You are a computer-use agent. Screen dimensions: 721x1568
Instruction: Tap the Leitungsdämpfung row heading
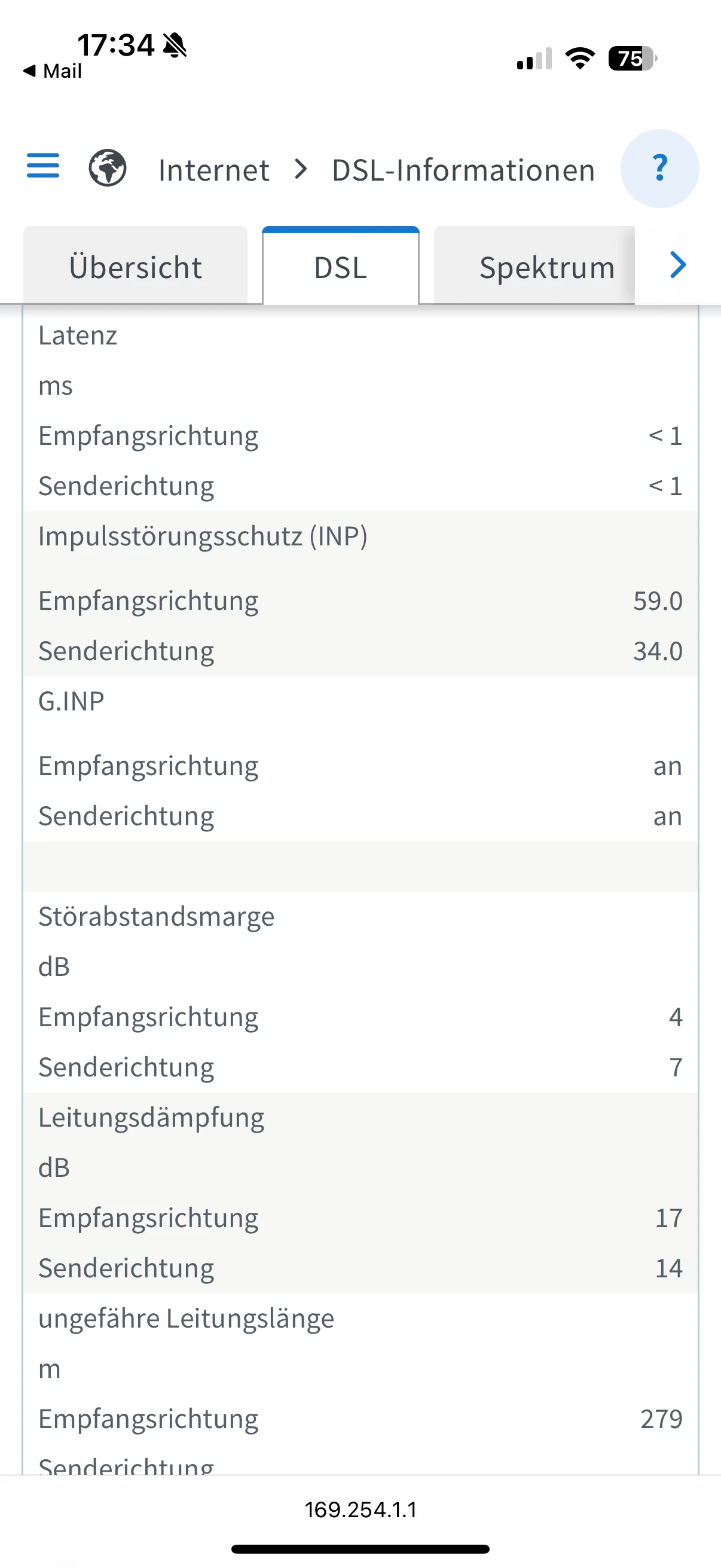pyautogui.click(x=151, y=1117)
